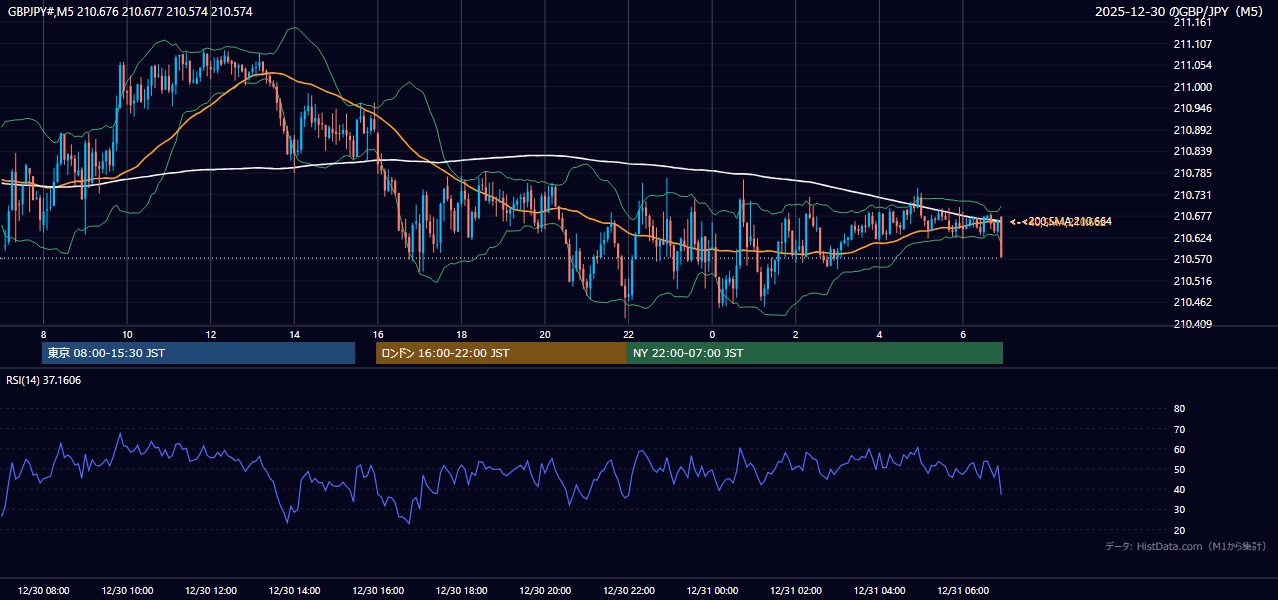Click the 12/30 18:00 bottom time label

point(461,591)
